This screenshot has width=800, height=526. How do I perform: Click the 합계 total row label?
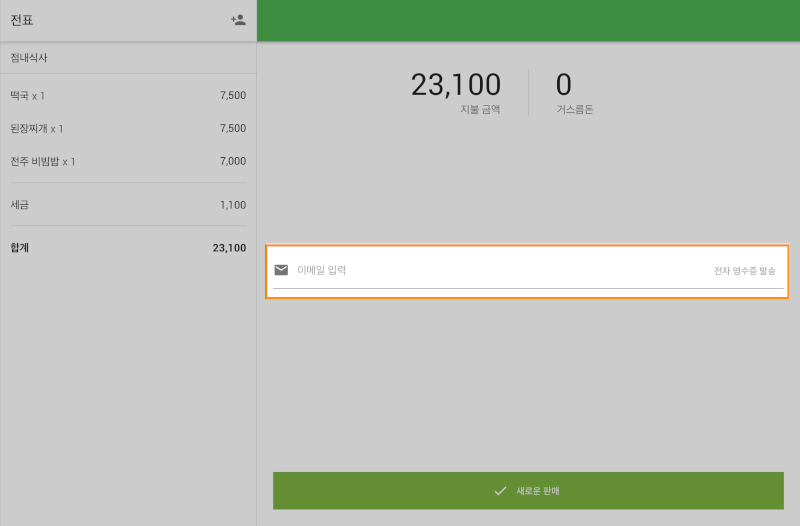20,248
